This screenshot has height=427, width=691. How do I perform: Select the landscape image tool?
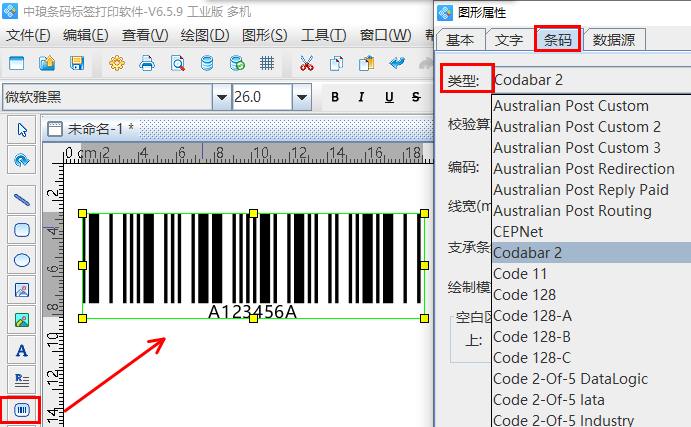22,320
